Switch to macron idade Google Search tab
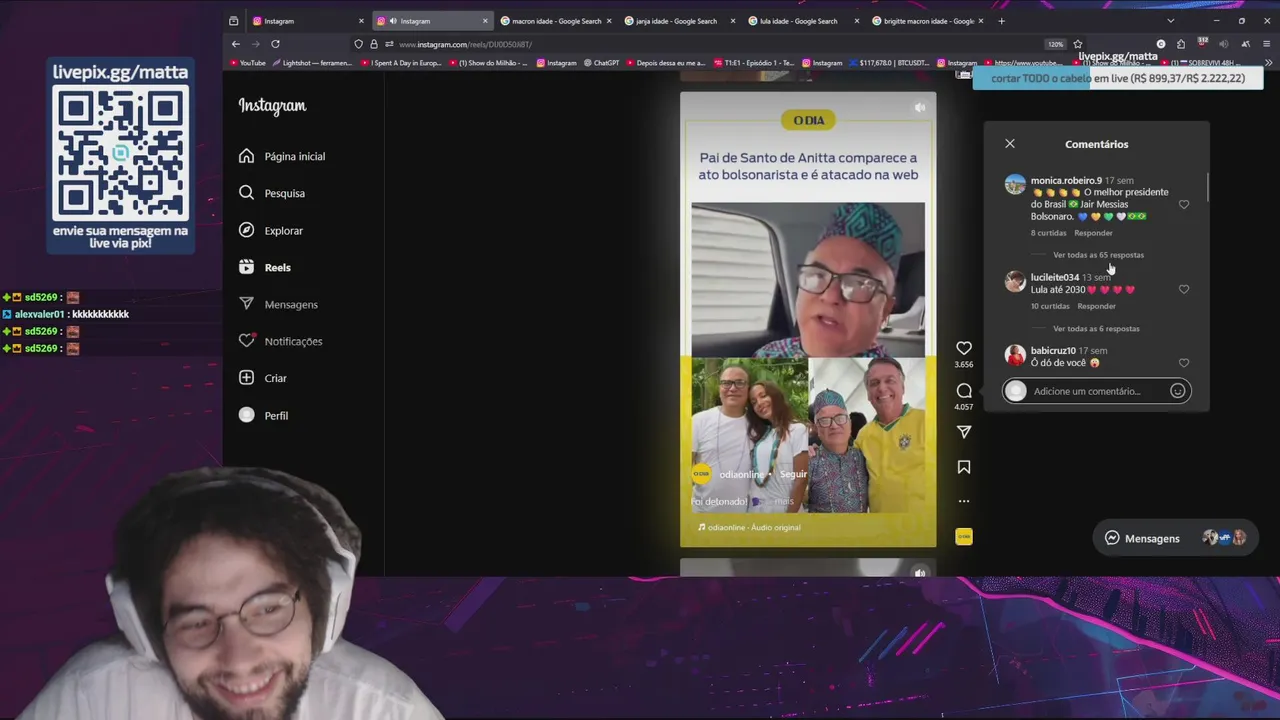 point(555,21)
